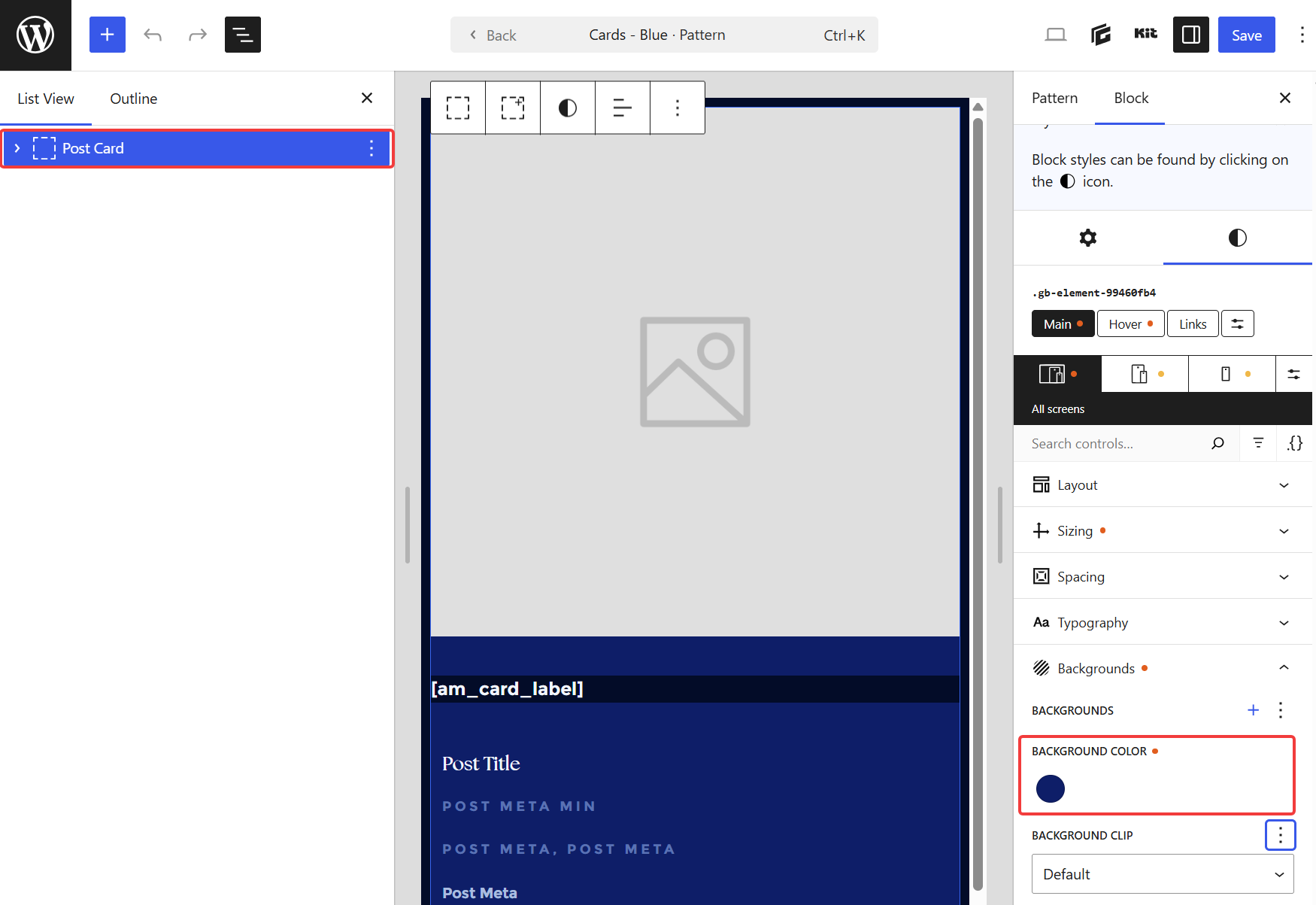Click the container block type toolbar icon
This screenshot has width=1316, height=905.
tap(458, 108)
